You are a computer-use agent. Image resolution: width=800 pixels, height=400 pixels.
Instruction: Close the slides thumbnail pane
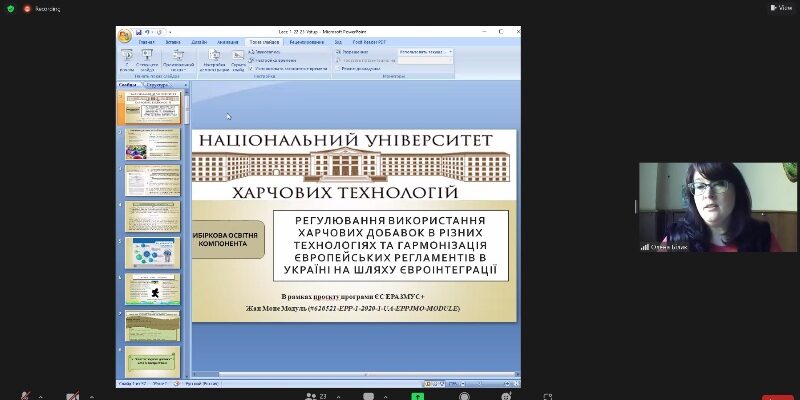coord(186,85)
